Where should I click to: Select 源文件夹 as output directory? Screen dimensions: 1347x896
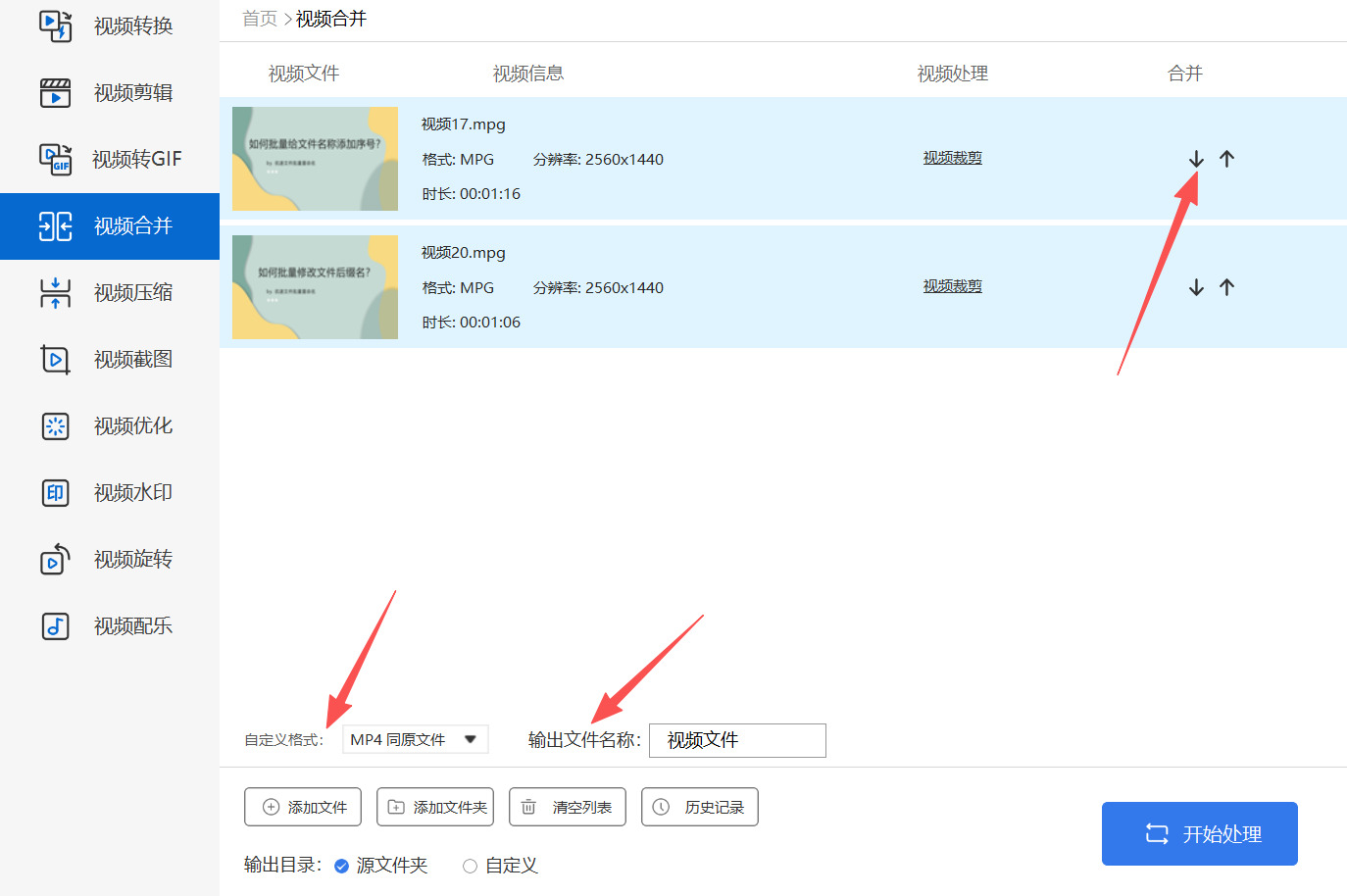[x=342, y=866]
